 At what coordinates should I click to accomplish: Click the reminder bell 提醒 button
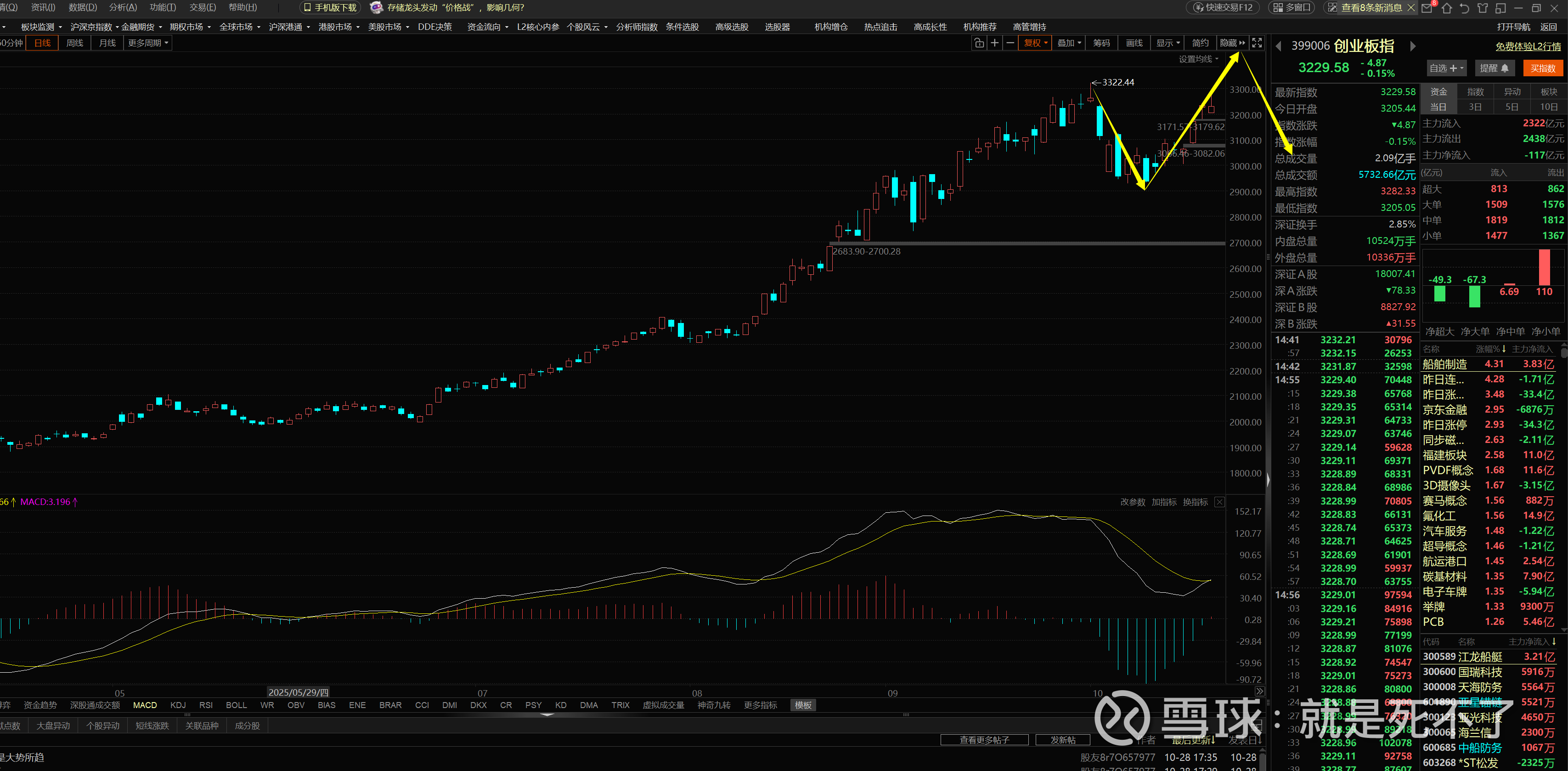click(x=1495, y=68)
